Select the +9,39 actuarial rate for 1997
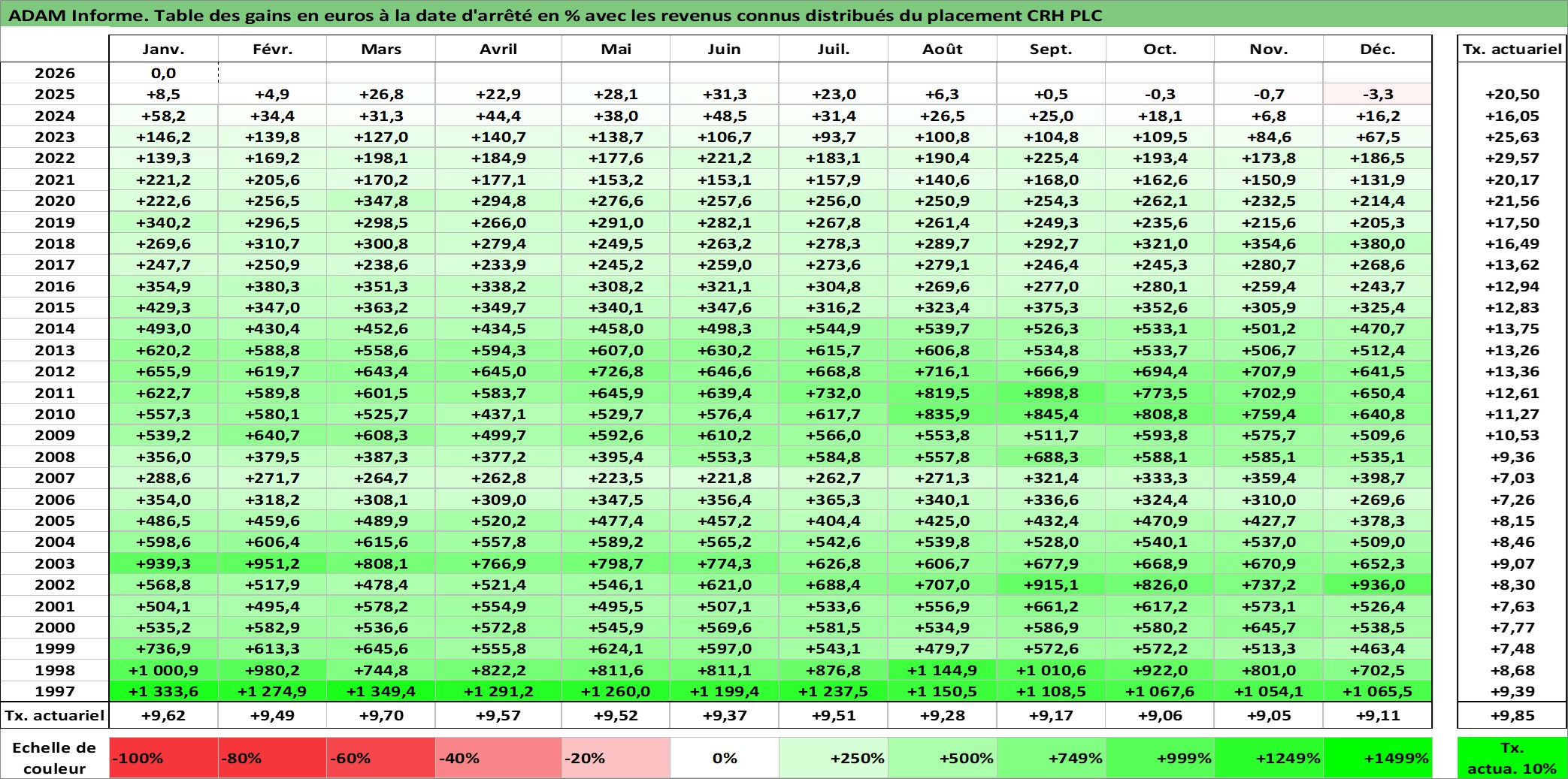 click(1512, 691)
